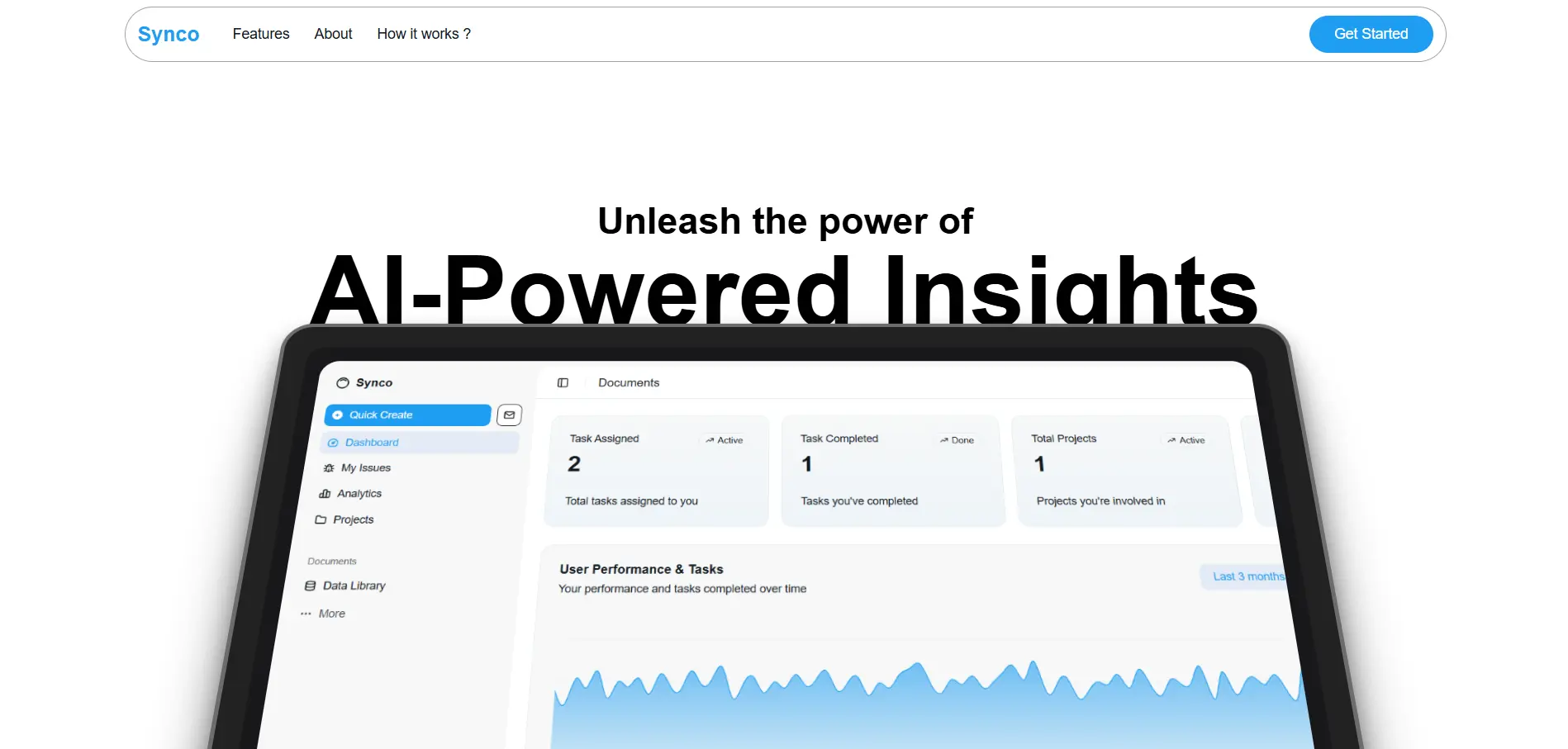Toggle the sidebar panel icon

pos(563,382)
